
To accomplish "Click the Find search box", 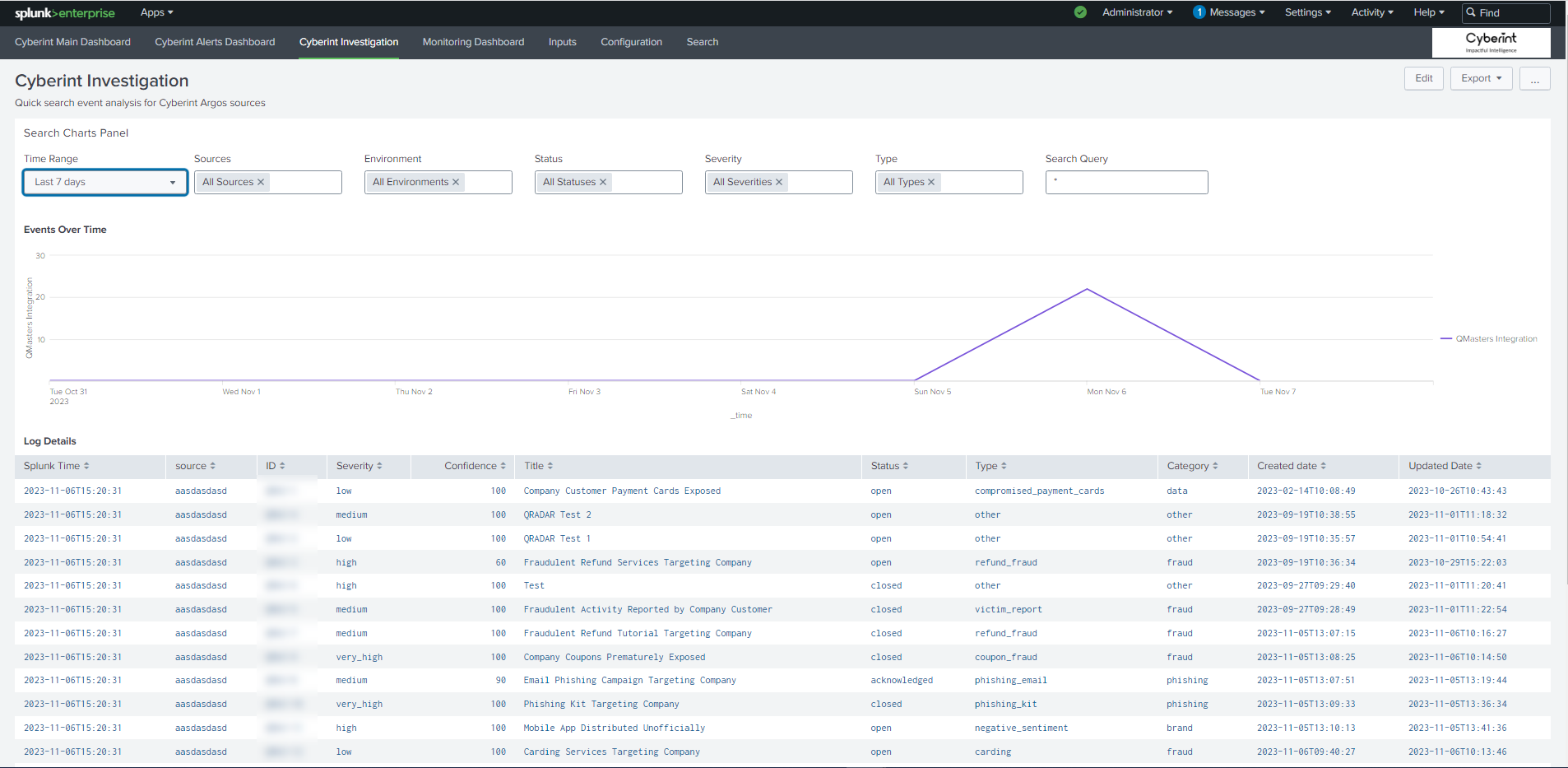I will pyautogui.click(x=1505, y=13).
